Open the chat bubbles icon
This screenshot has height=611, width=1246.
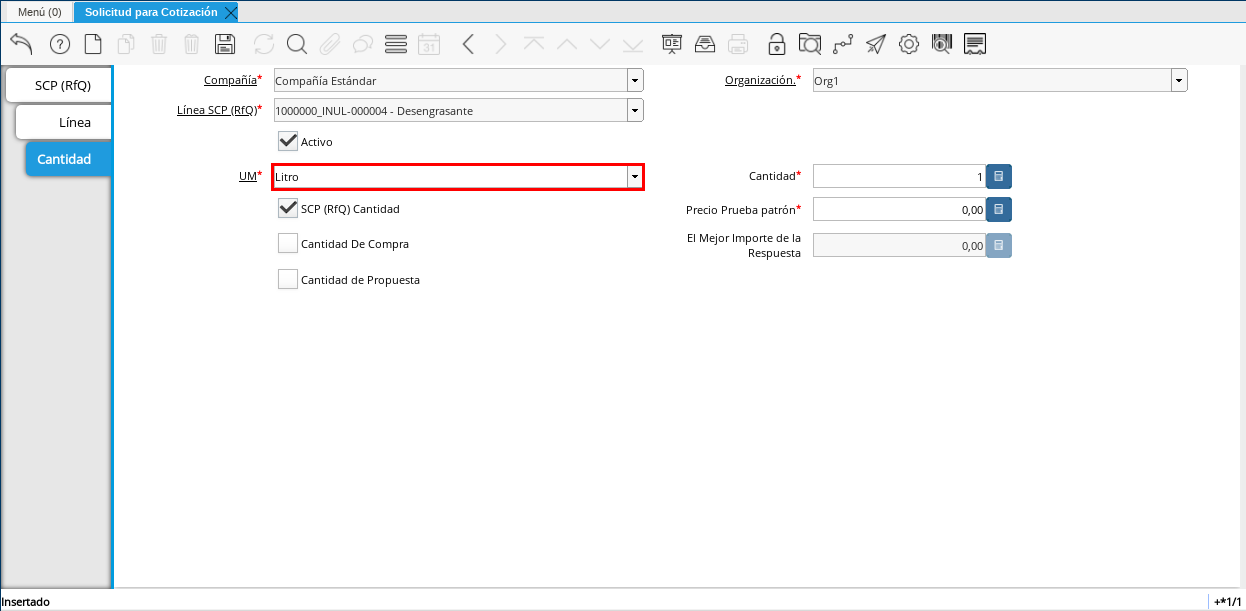coord(363,44)
